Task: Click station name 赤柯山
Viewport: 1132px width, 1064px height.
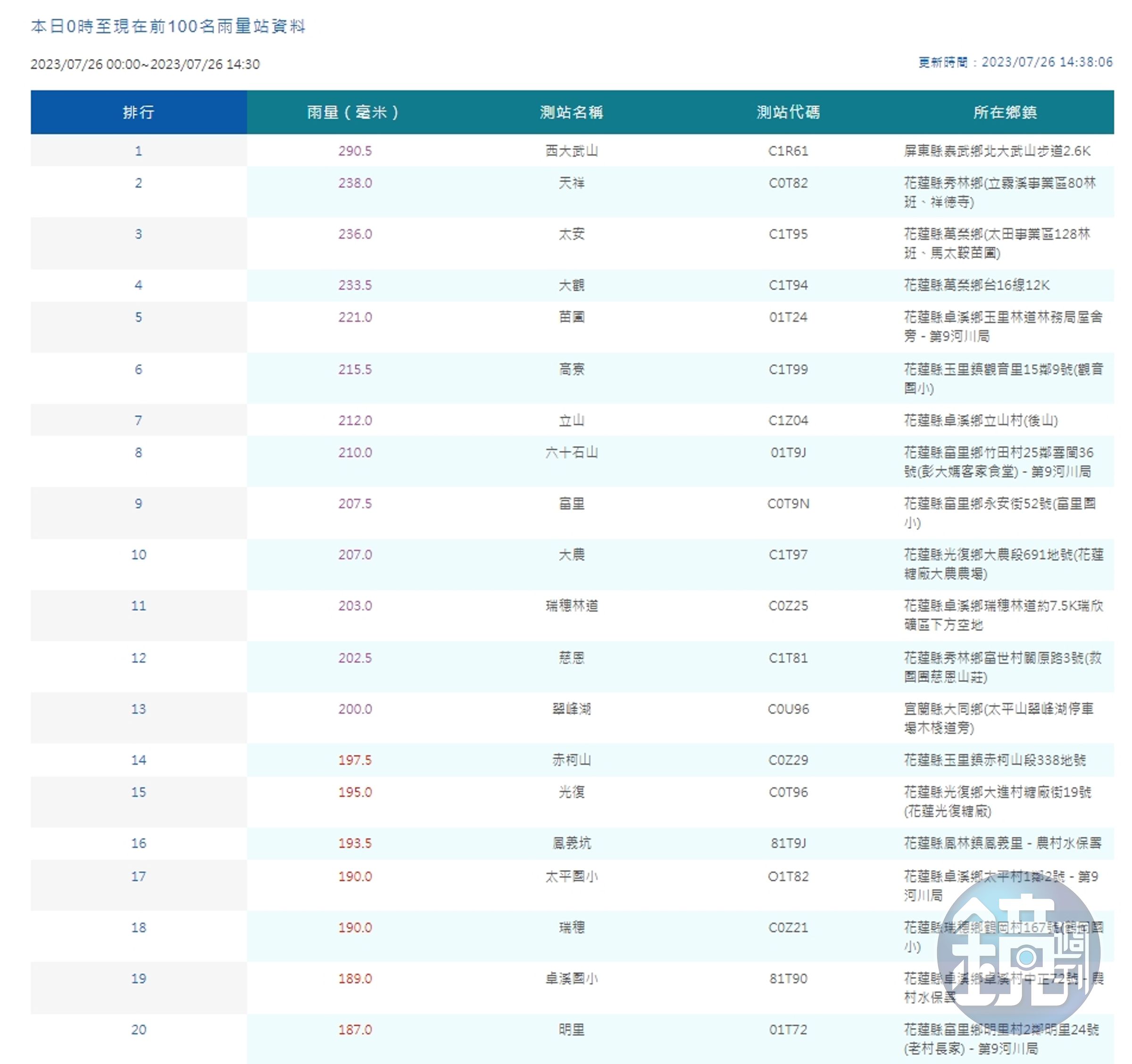Action: tap(572, 760)
